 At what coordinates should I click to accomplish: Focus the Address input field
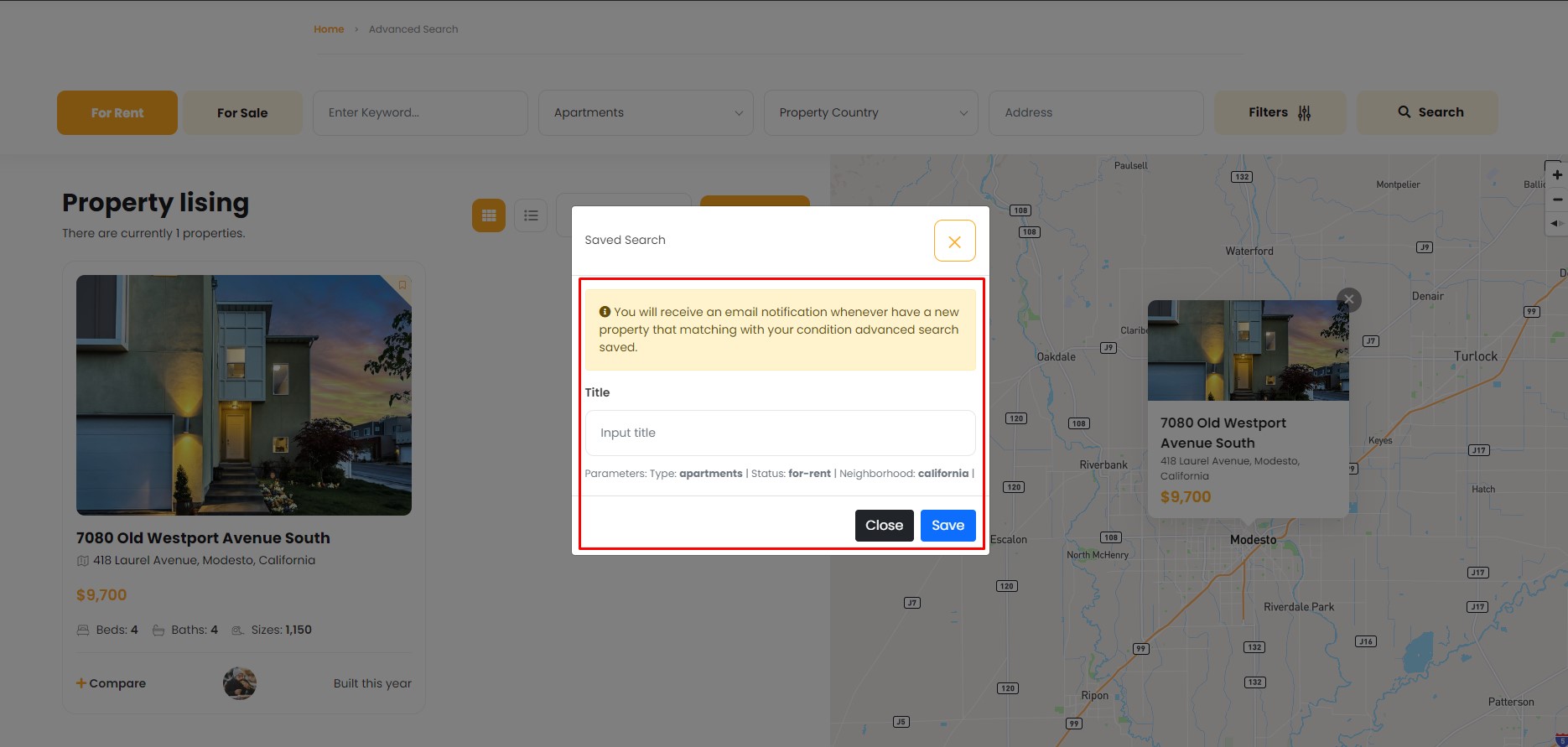[x=1096, y=112]
